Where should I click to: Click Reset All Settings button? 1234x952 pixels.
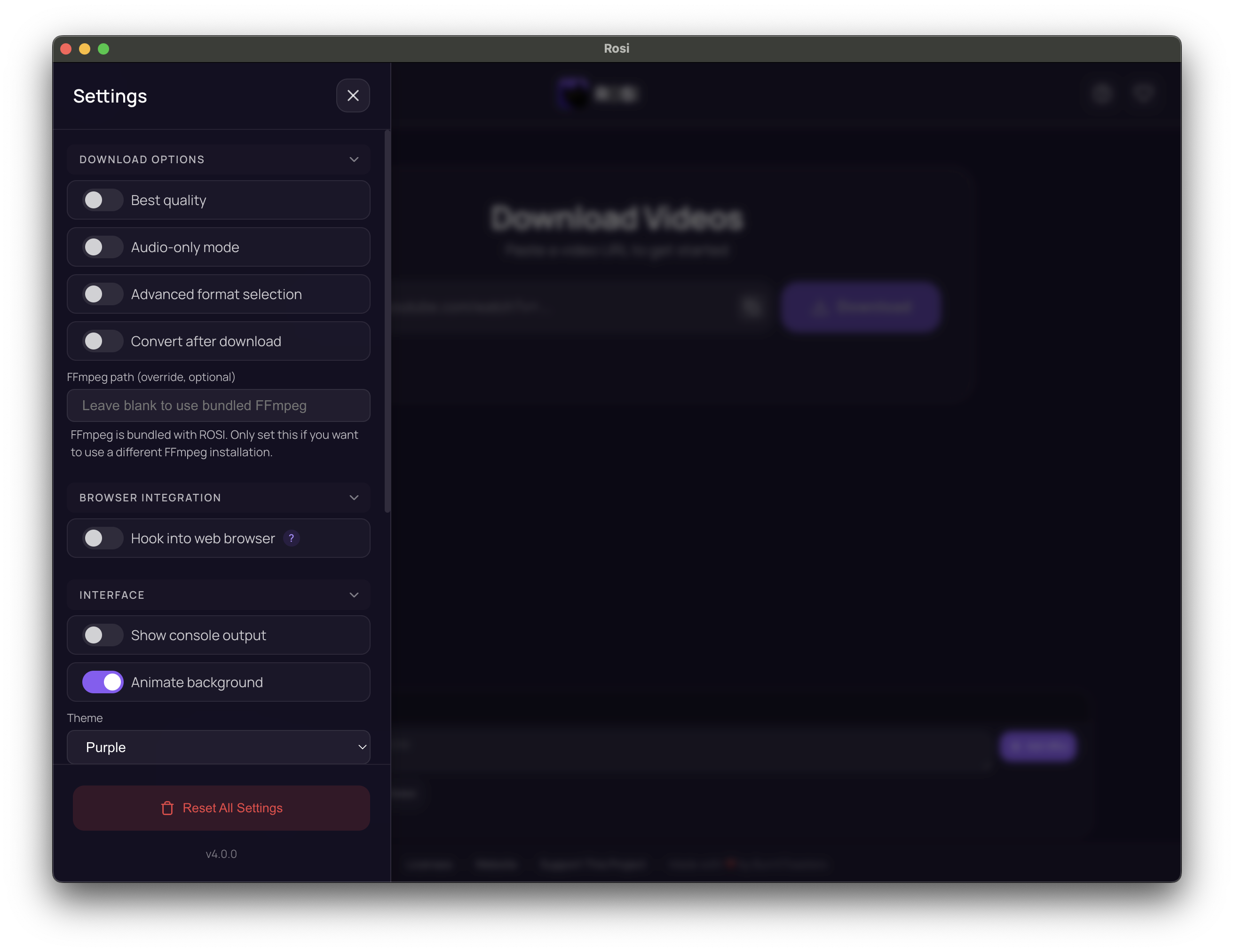(x=221, y=808)
